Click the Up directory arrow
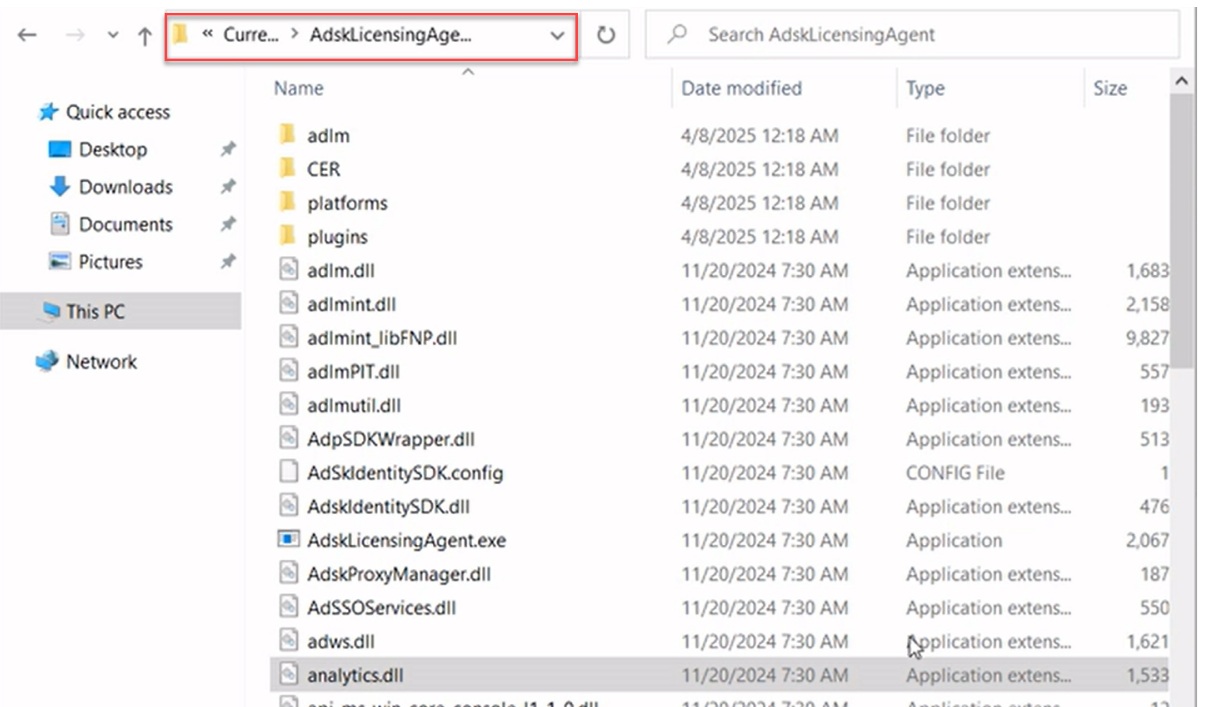The width and height of the screenshot is (1216, 707). coord(145,36)
